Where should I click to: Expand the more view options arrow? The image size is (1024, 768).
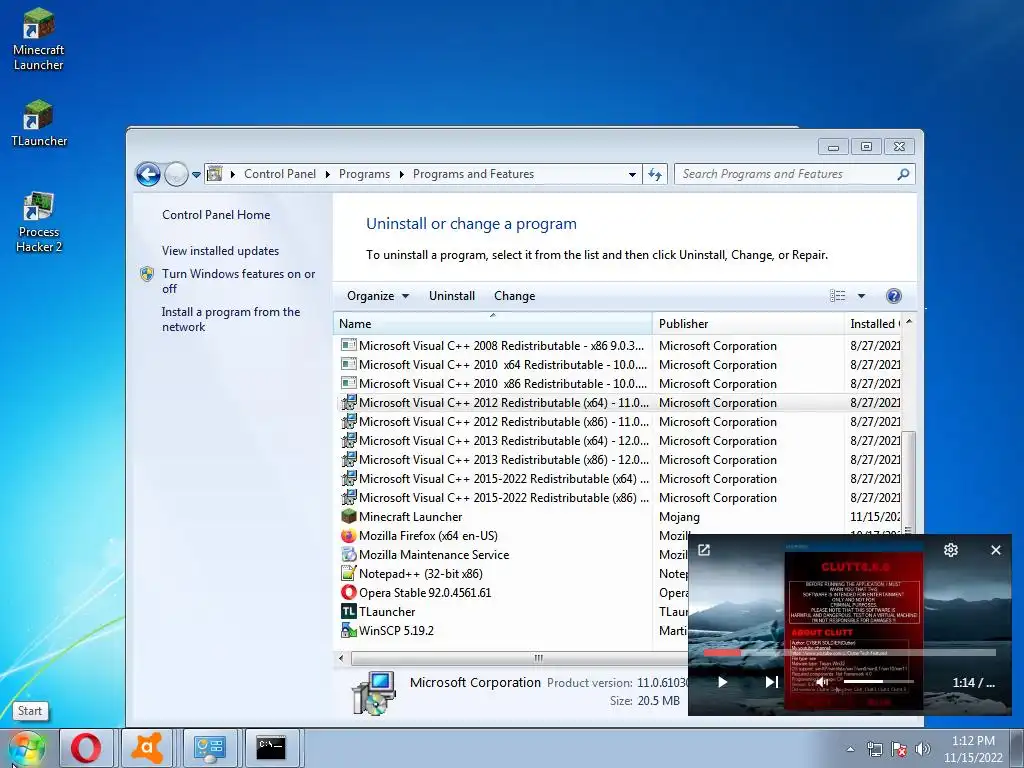point(861,296)
